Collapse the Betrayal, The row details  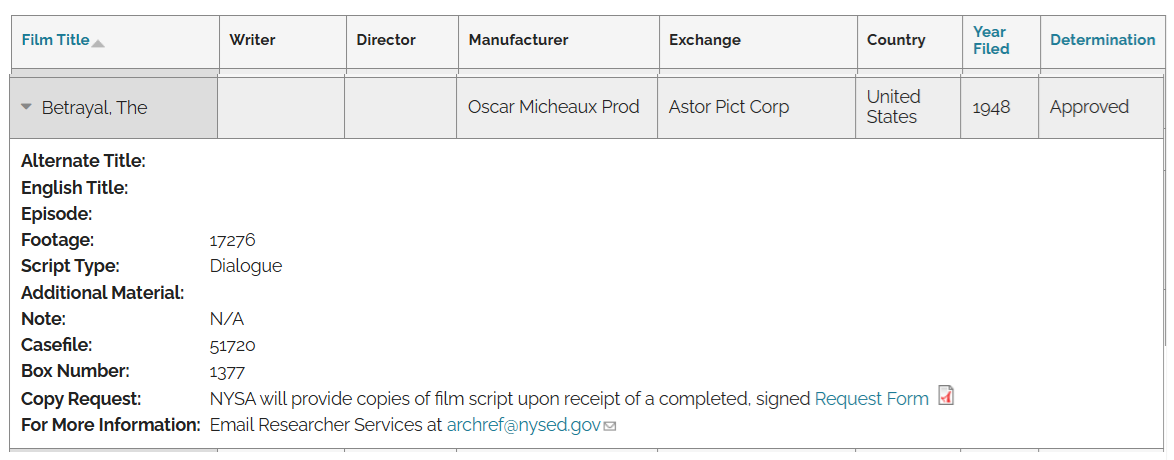tap(27, 107)
